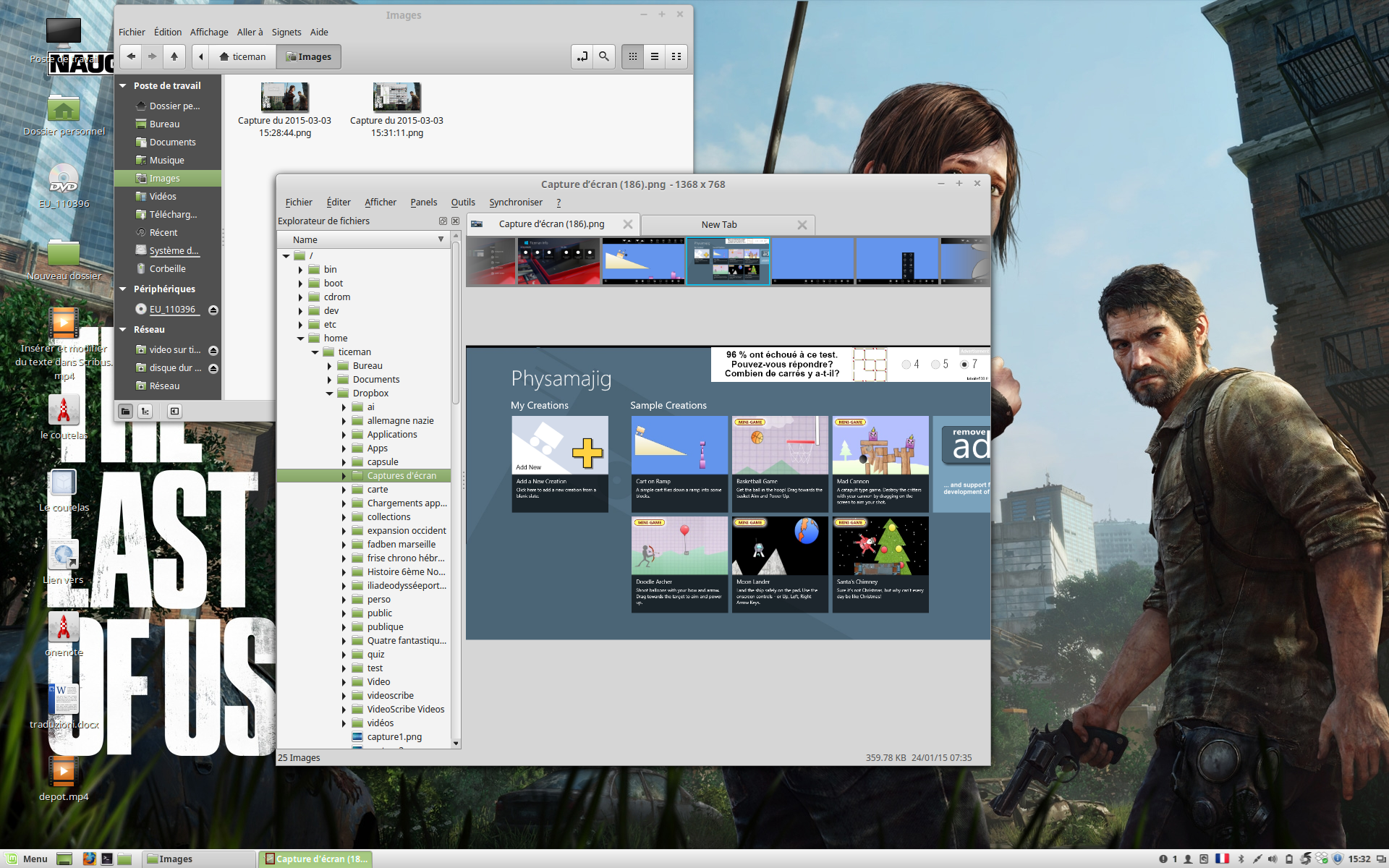This screenshot has width=1389, height=868.
Task: Click the Images breadcrumb button
Action: pos(309,56)
